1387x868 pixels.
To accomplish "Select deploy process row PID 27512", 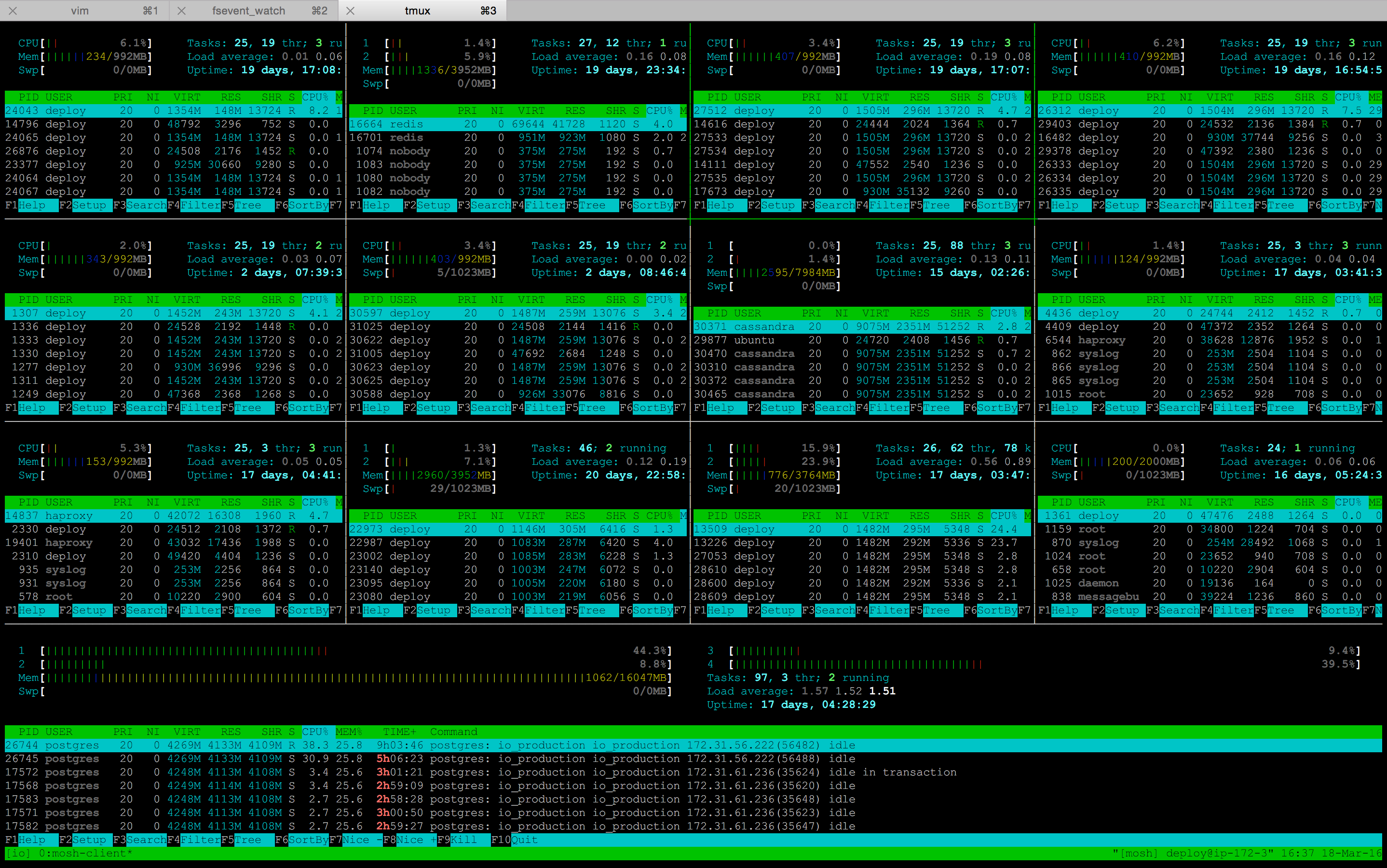I will click(x=862, y=110).
